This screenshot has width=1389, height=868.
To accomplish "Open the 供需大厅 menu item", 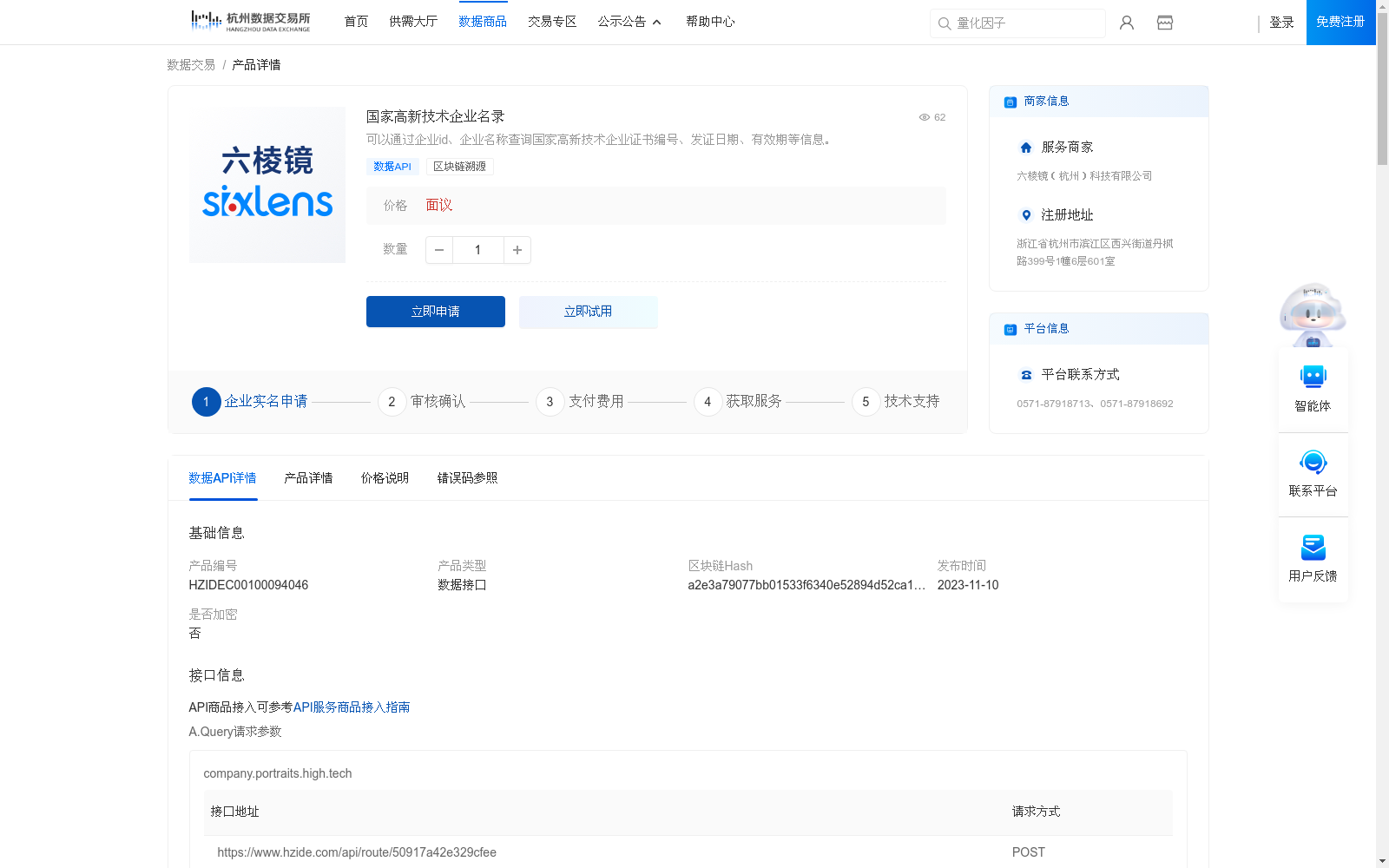I will pyautogui.click(x=413, y=22).
